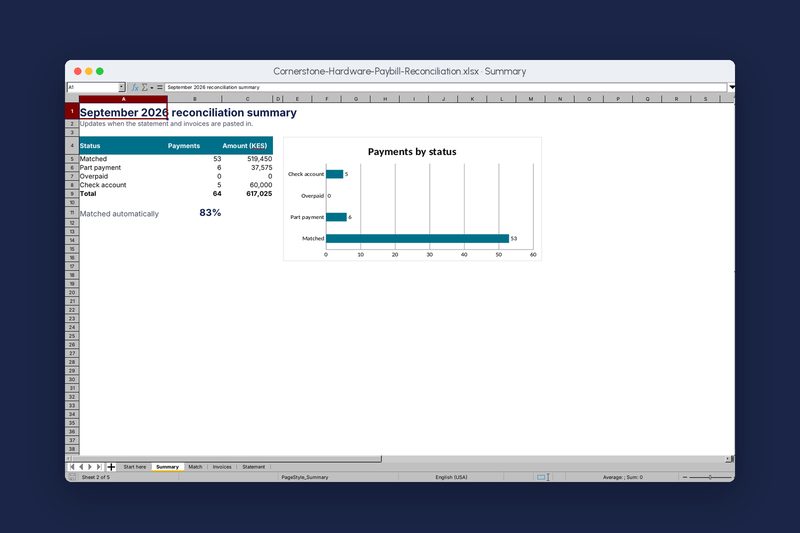The image size is (800, 533).
Task: Click the Part payment bar in chart
Action: tap(336, 217)
